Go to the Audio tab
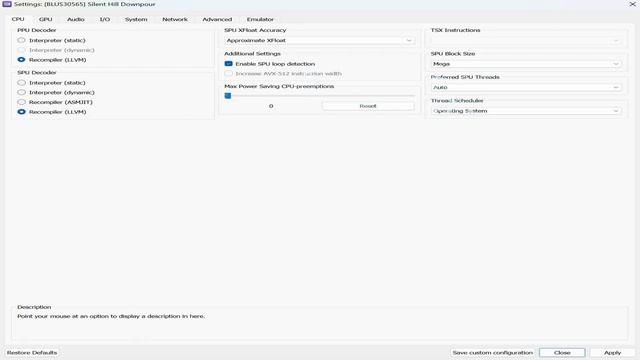 pyautogui.click(x=76, y=19)
